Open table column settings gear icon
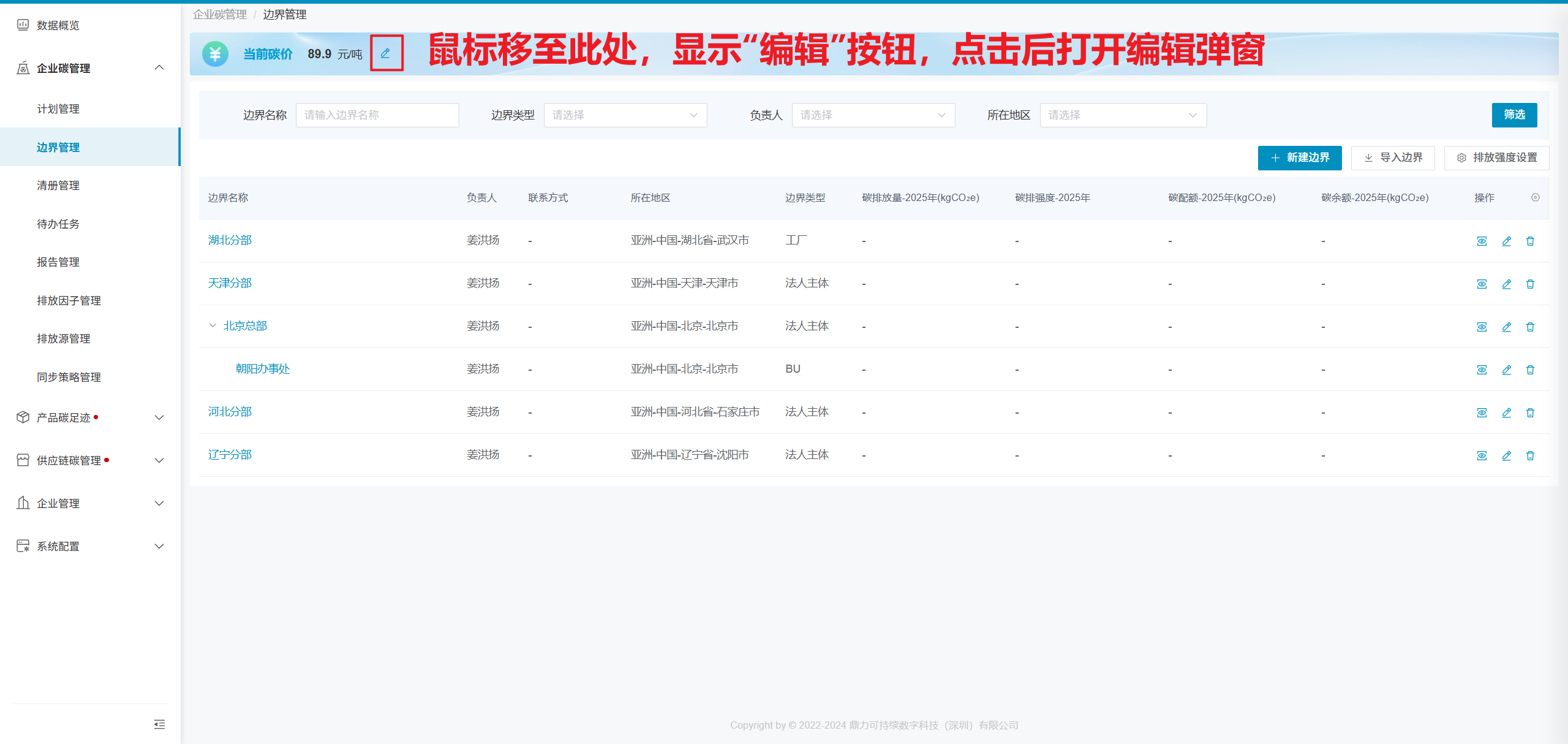This screenshot has height=744, width=1568. (1535, 197)
